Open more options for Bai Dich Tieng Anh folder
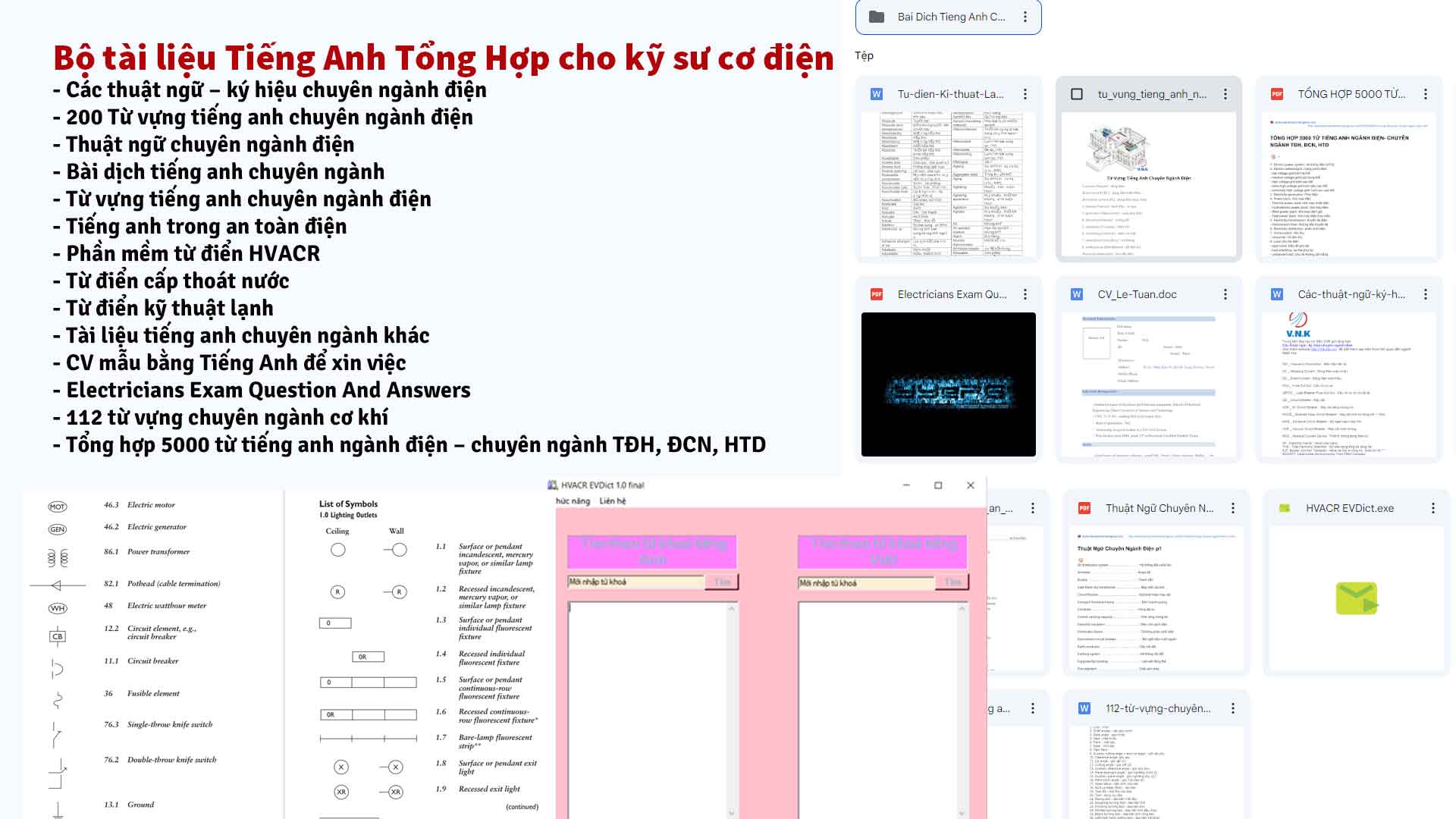 [1025, 17]
